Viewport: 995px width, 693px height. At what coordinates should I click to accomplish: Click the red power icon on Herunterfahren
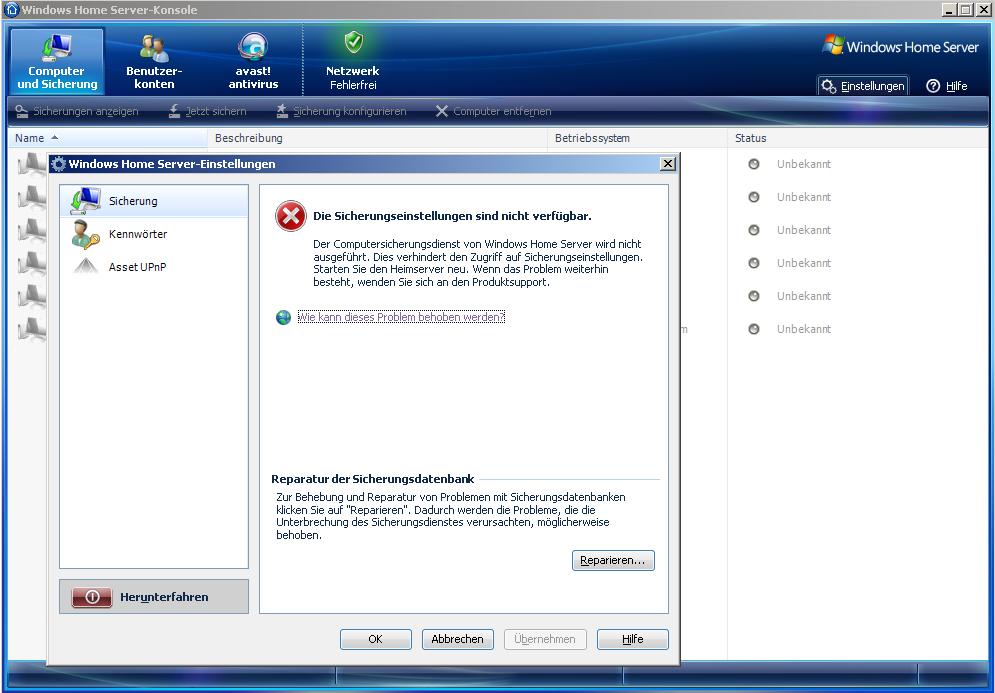click(x=92, y=597)
